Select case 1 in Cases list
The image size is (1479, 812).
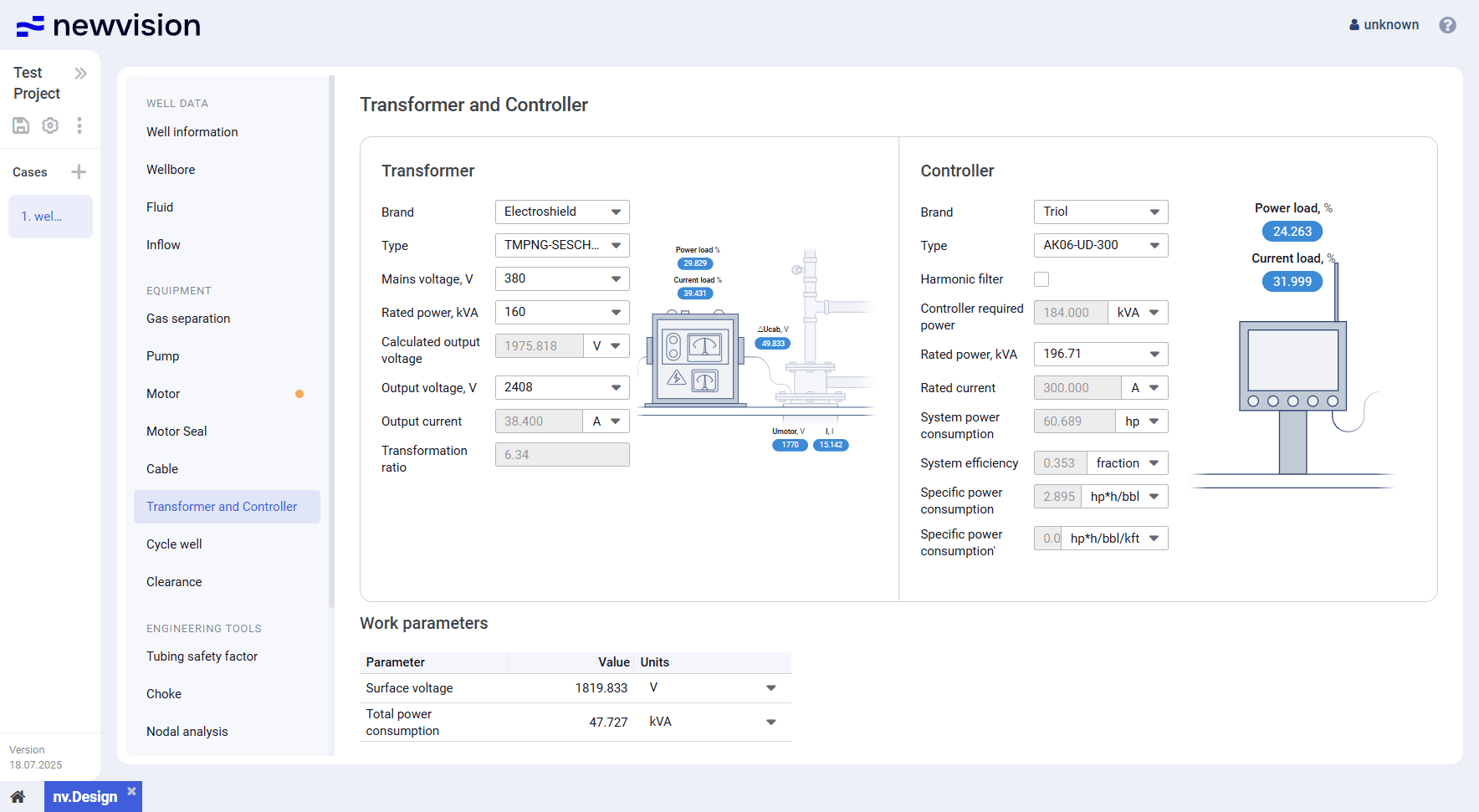[x=50, y=217]
